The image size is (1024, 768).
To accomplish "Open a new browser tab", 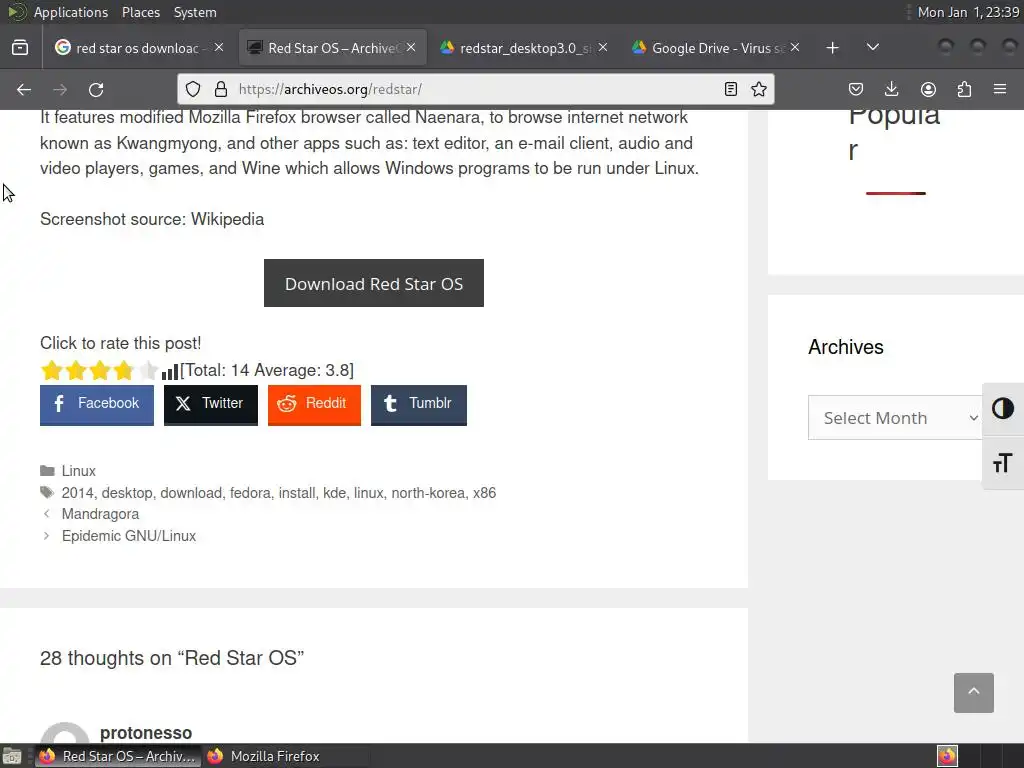I will click(832, 48).
